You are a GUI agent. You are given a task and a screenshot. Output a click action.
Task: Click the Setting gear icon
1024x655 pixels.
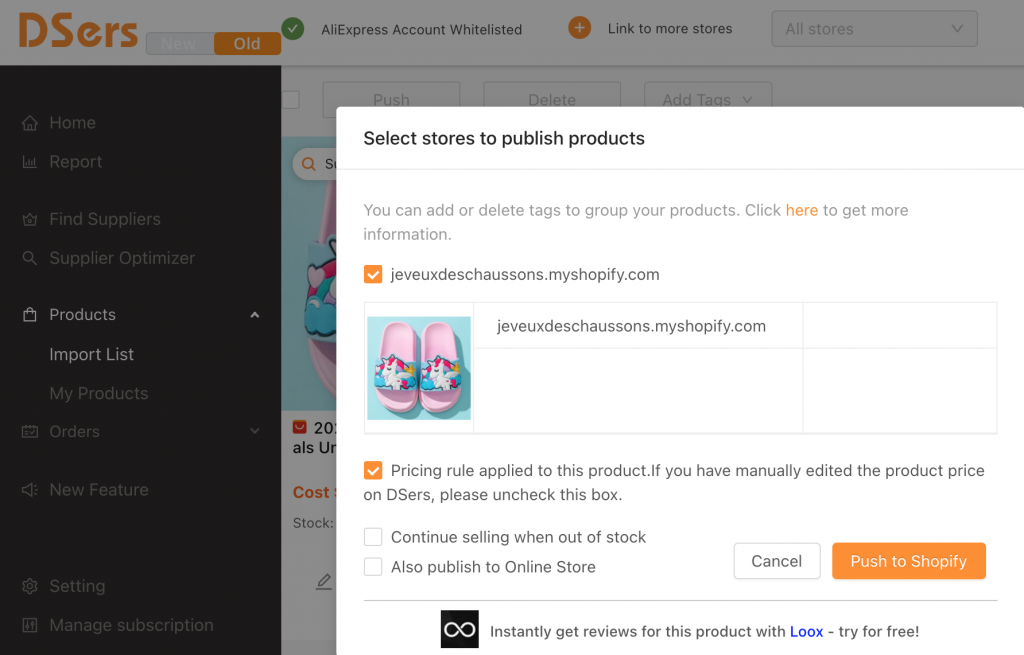(30, 586)
